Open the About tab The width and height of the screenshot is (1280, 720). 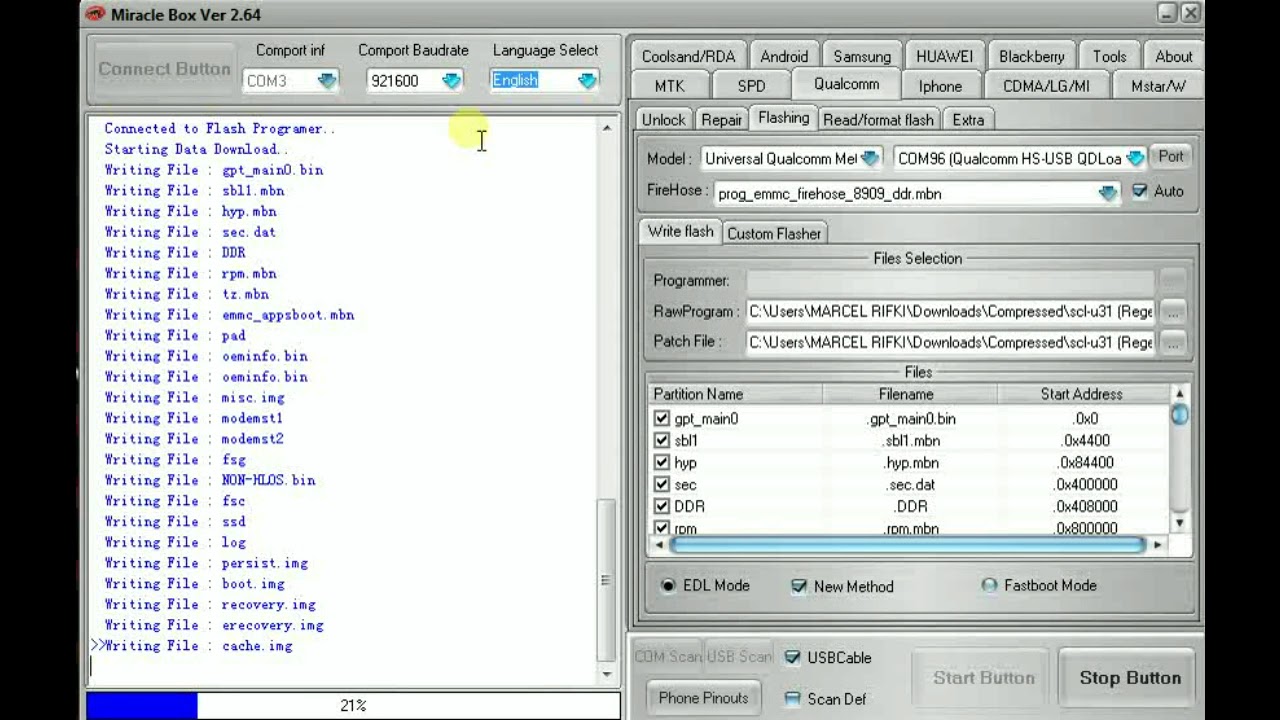[x=1173, y=57]
